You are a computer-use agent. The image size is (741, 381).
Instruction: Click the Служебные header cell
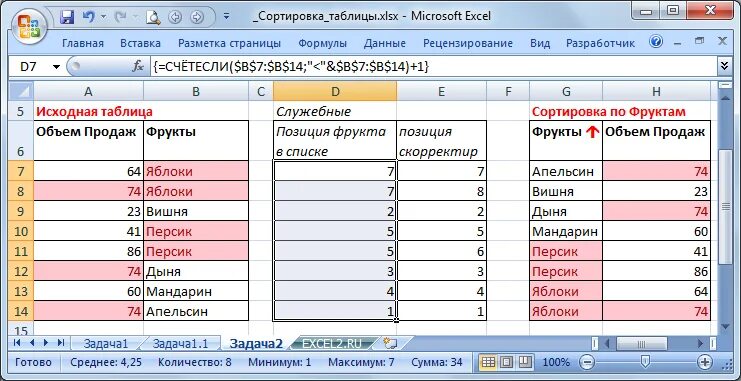point(335,112)
